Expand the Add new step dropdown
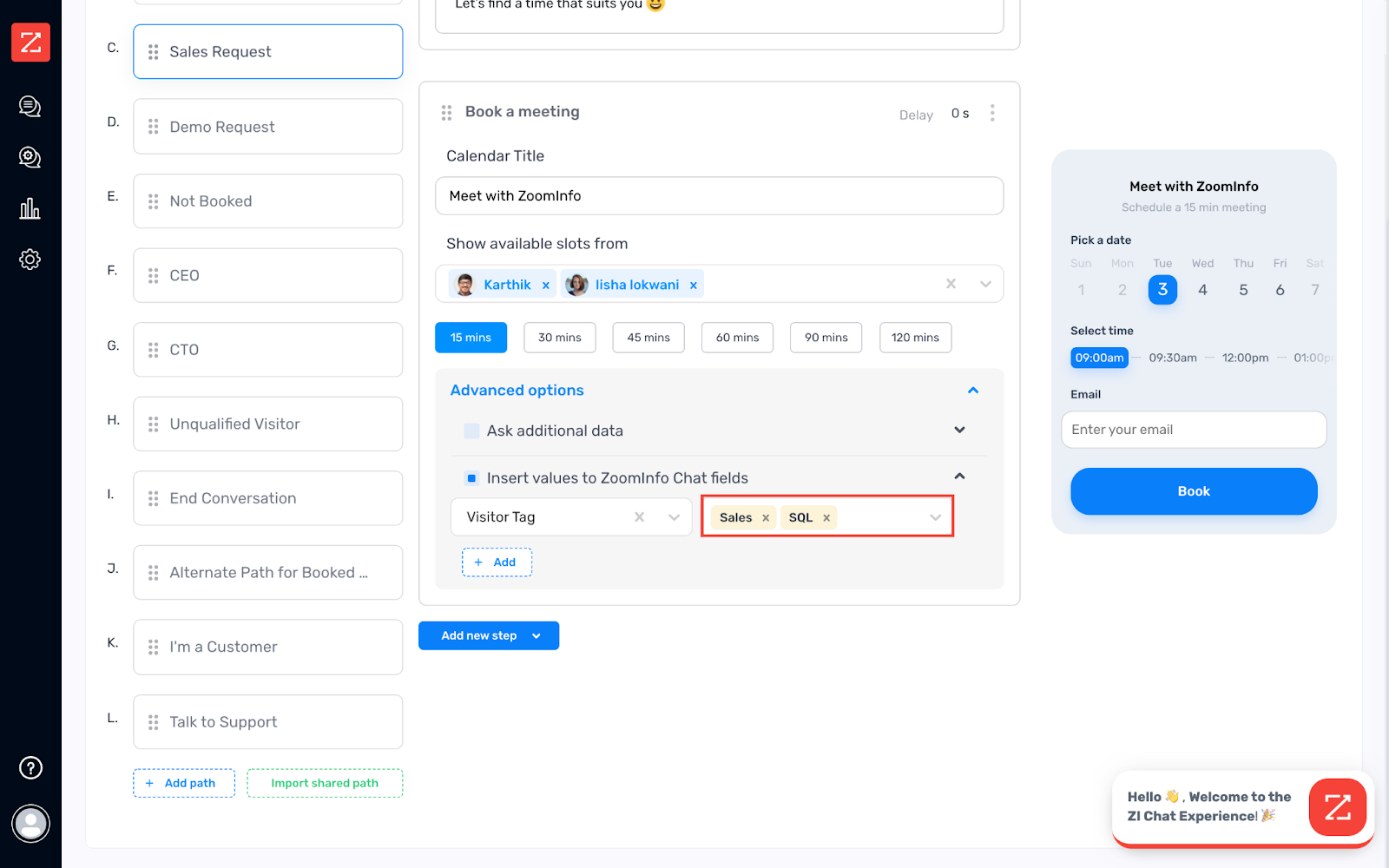Image resolution: width=1389 pixels, height=868 pixels. tap(537, 636)
